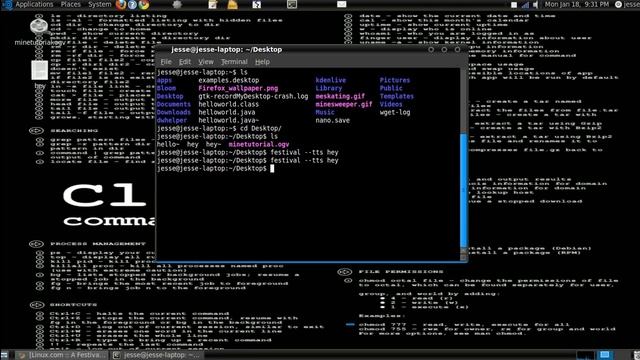Switch to the first workspace

coord(585,355)
